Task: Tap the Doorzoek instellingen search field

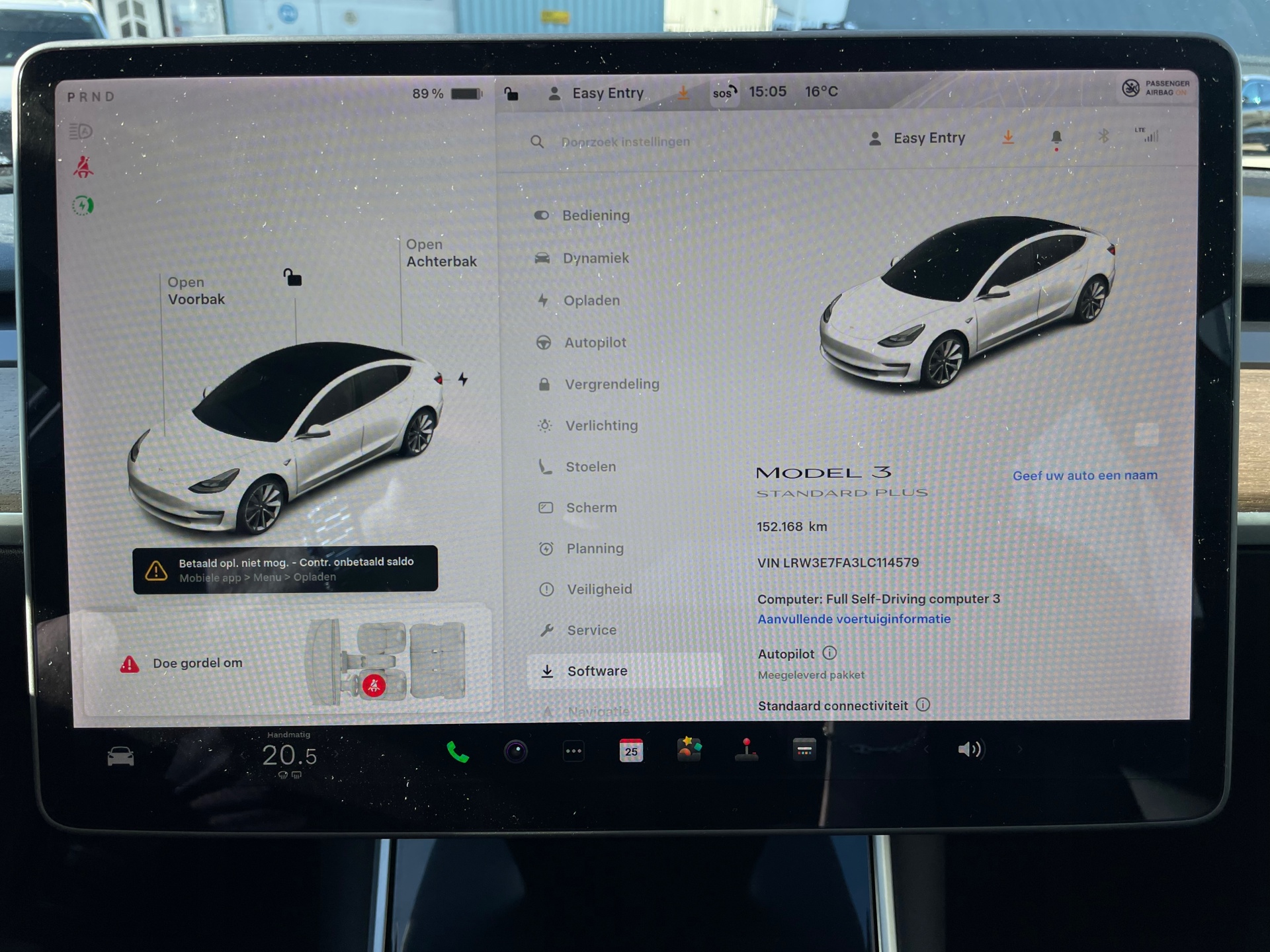Action: coord(625,142)
